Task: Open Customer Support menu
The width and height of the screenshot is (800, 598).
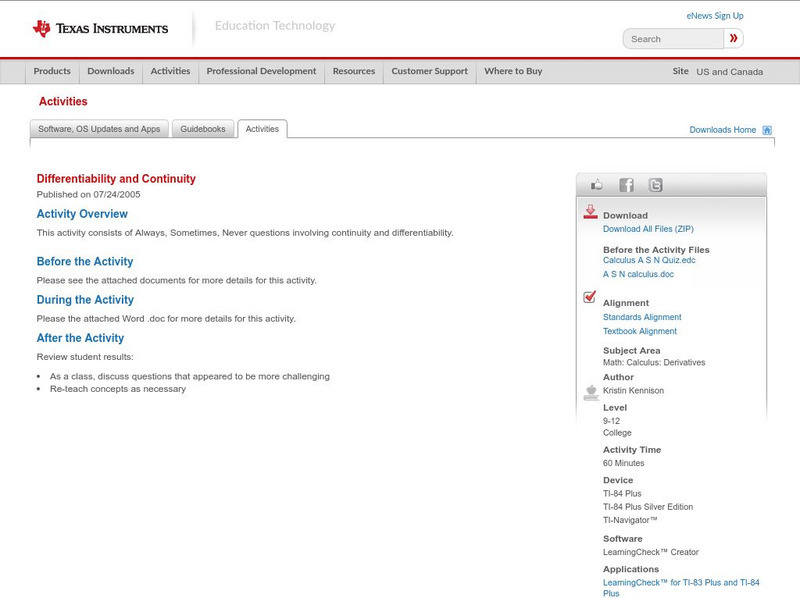Action: tap(430, 71)
